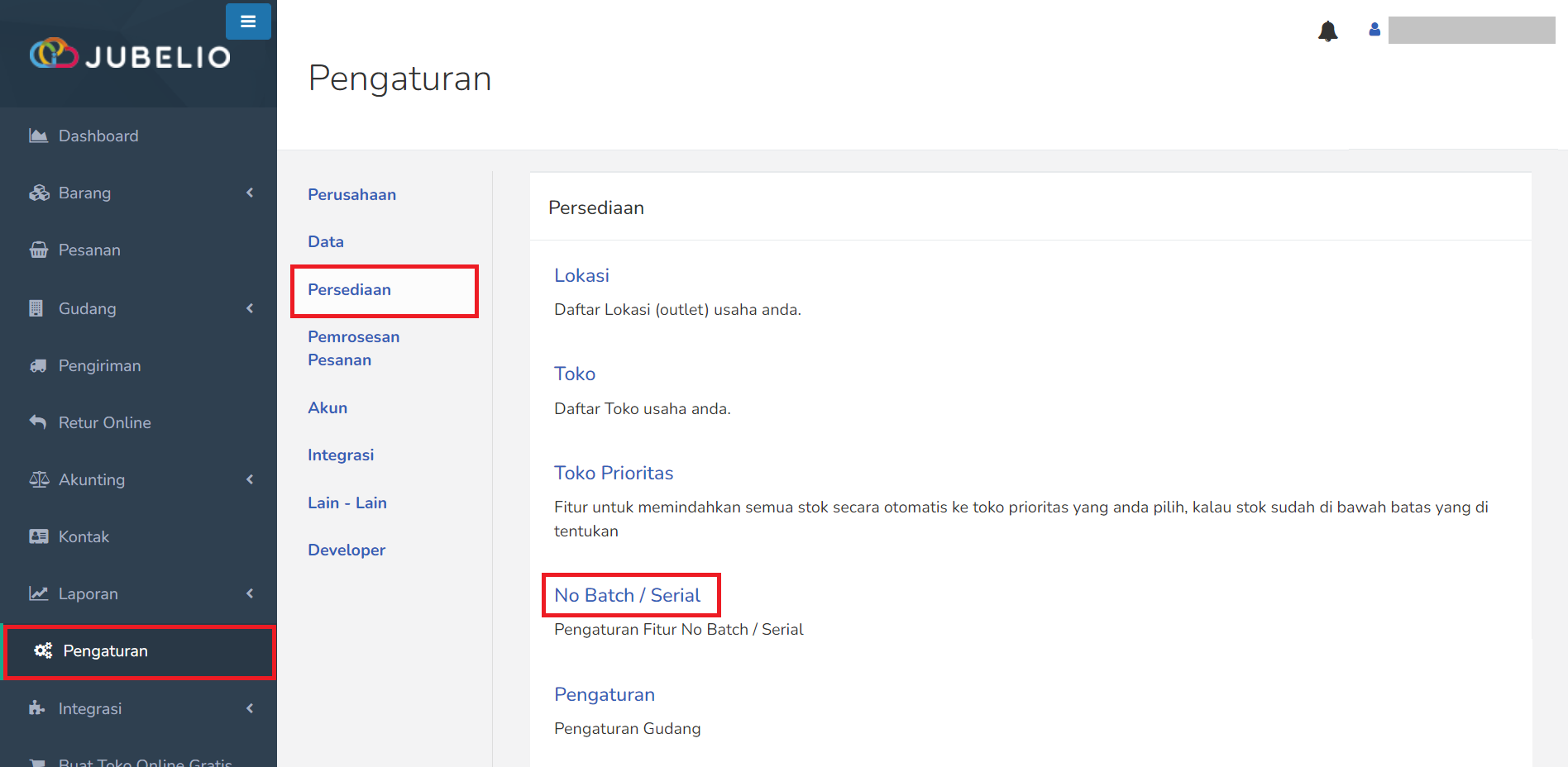Click the Pengaturan page title

click(400, 79)
